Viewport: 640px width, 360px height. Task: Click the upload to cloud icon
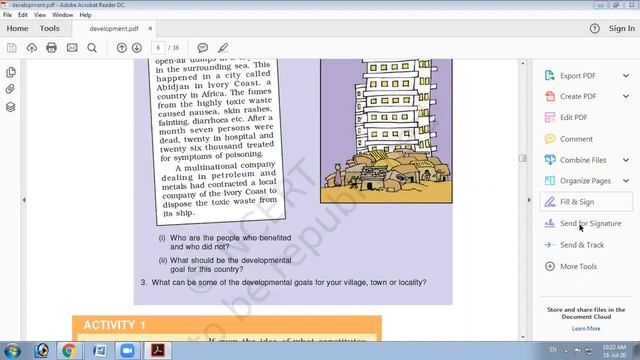tap(31, 48)
